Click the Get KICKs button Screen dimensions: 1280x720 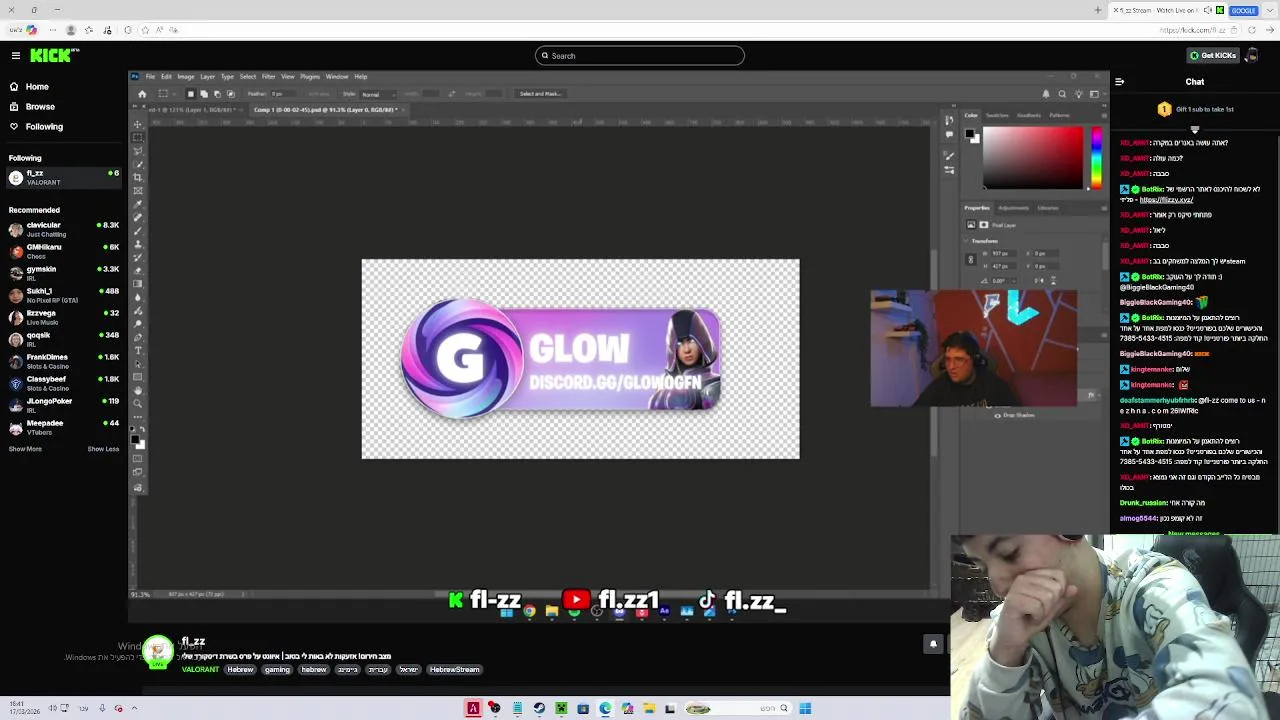point(1213,56)
